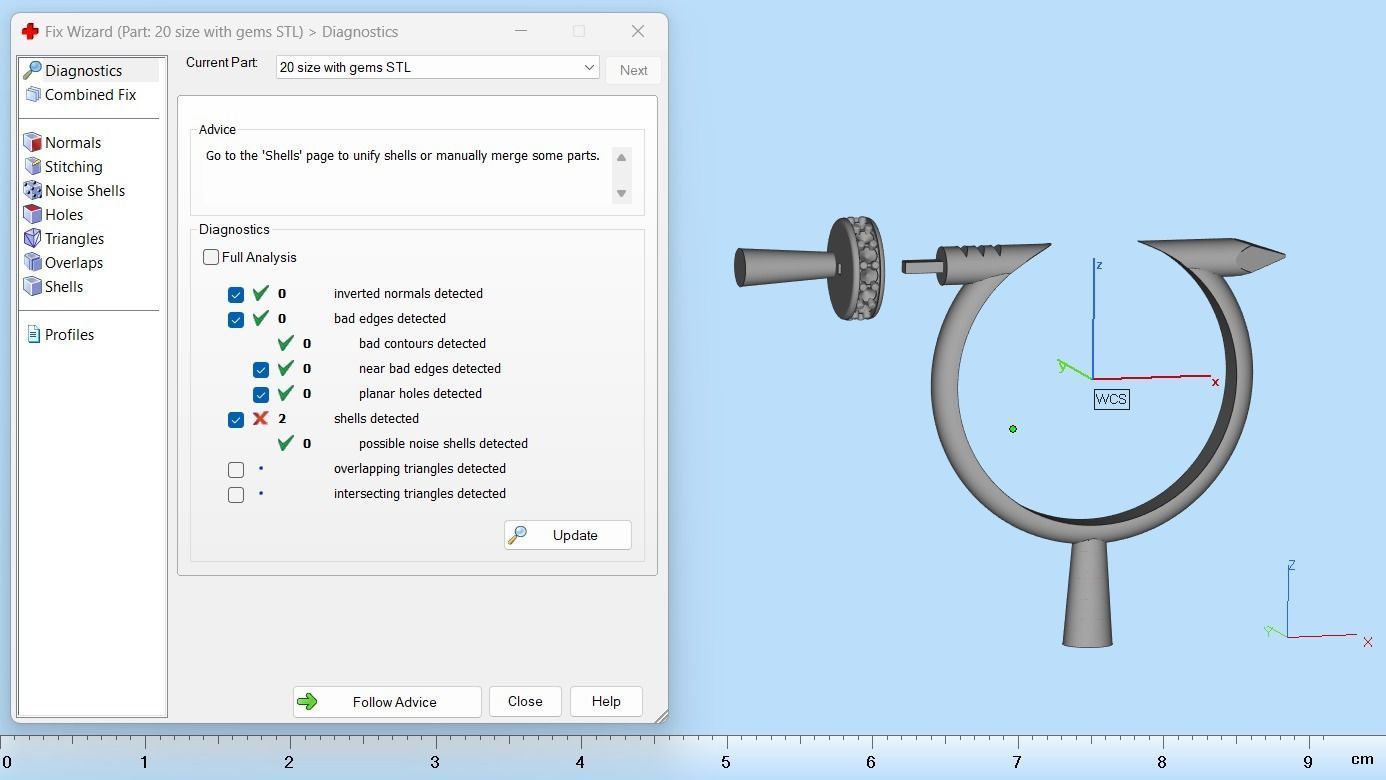
Task: Open the Diagnostics magnifier icon page
Action: pyautogui.click(x=33, y=70)
